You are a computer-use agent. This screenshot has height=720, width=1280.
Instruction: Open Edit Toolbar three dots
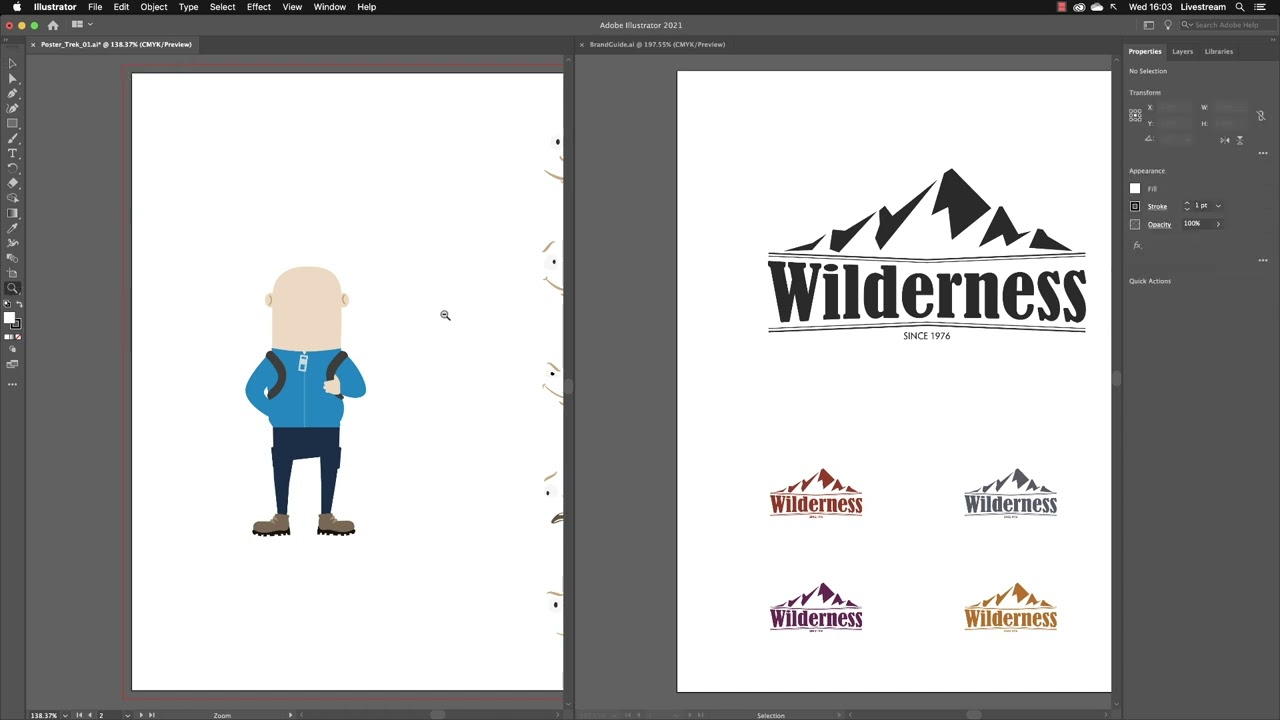tap(12, 384)
